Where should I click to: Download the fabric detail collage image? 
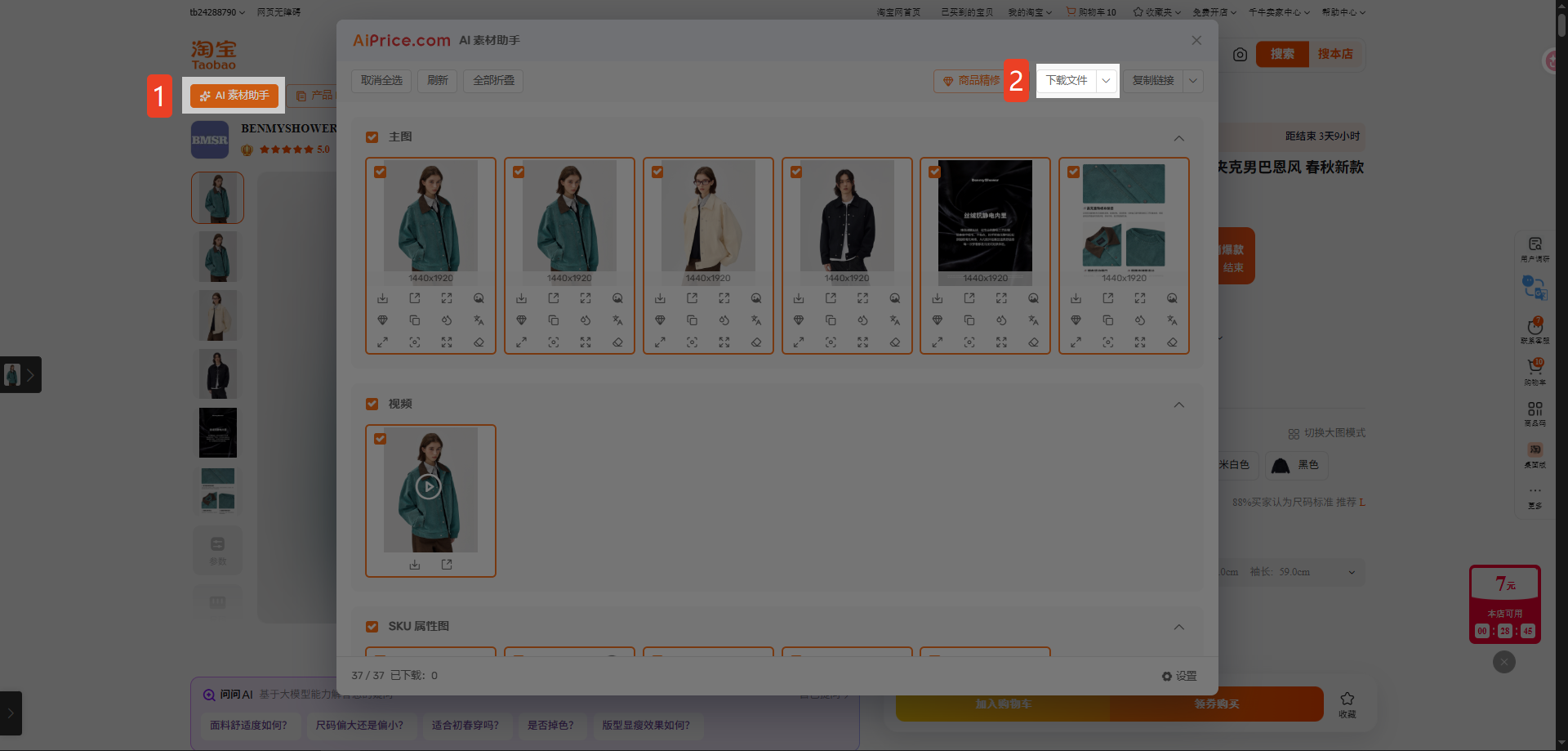1076,298
